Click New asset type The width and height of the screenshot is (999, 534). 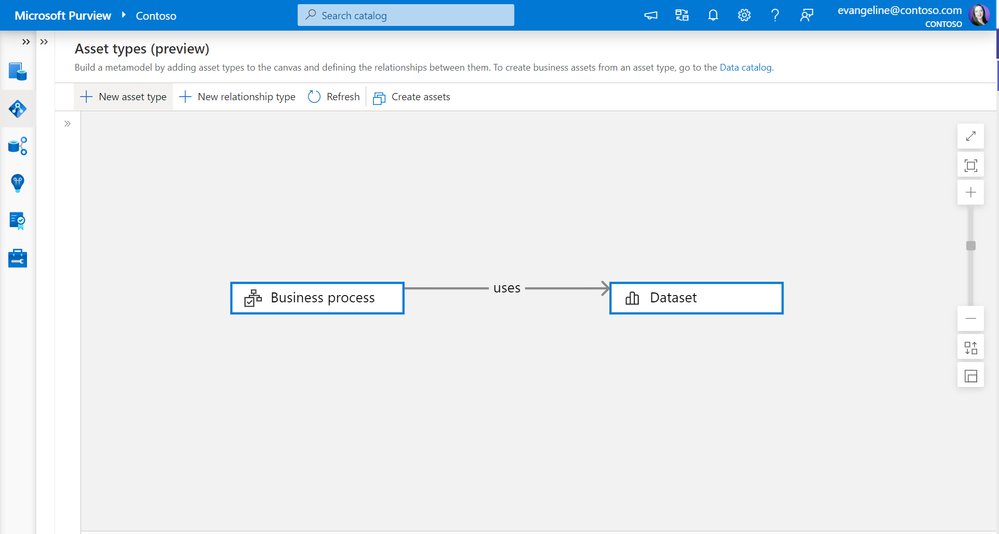click(x=124, y=97)
